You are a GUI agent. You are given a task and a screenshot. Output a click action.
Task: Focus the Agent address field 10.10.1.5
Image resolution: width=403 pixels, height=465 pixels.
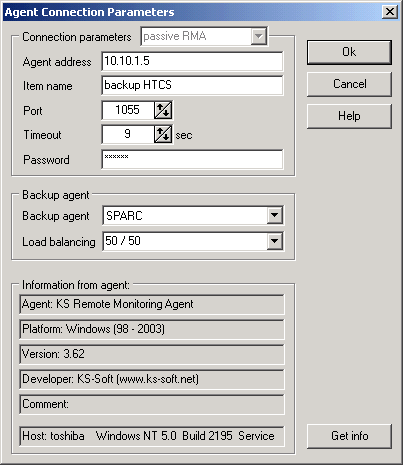192,61
